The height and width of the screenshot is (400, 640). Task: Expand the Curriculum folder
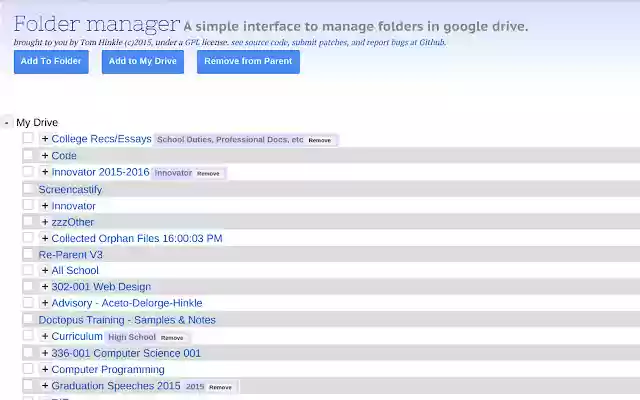tap(45, 336)
